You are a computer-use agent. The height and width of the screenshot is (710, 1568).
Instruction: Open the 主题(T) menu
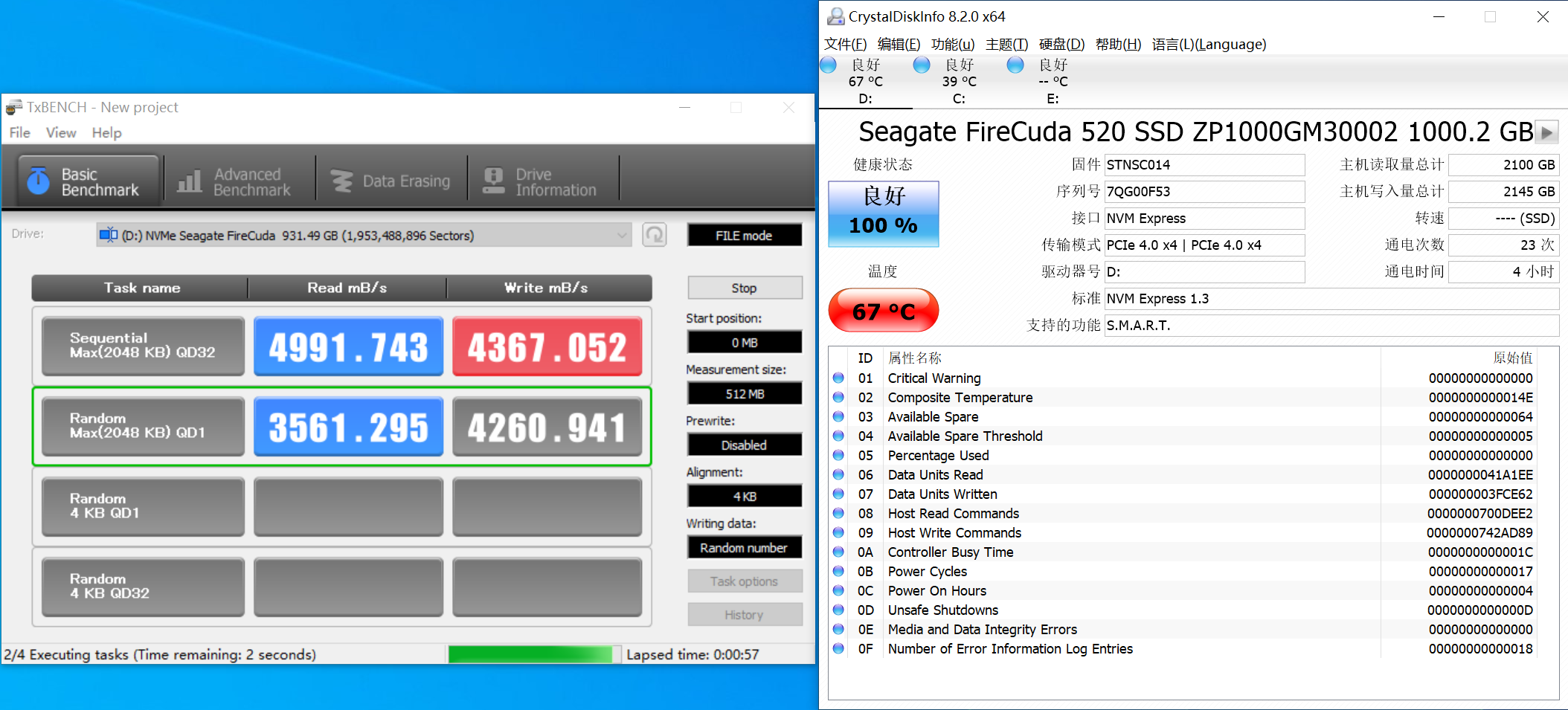click(1006, 44)
